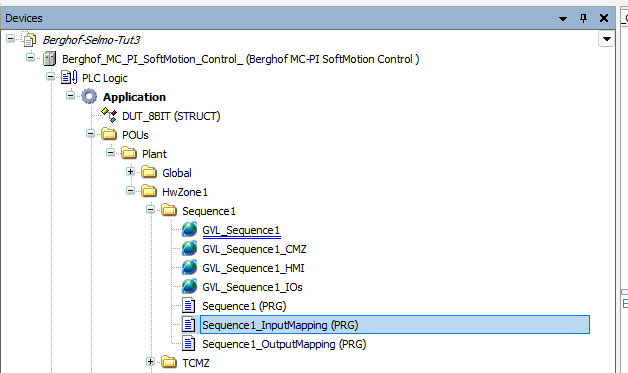
Task: Click the GVL_Sequence1_CMZ globe icon
Action: 189,248
